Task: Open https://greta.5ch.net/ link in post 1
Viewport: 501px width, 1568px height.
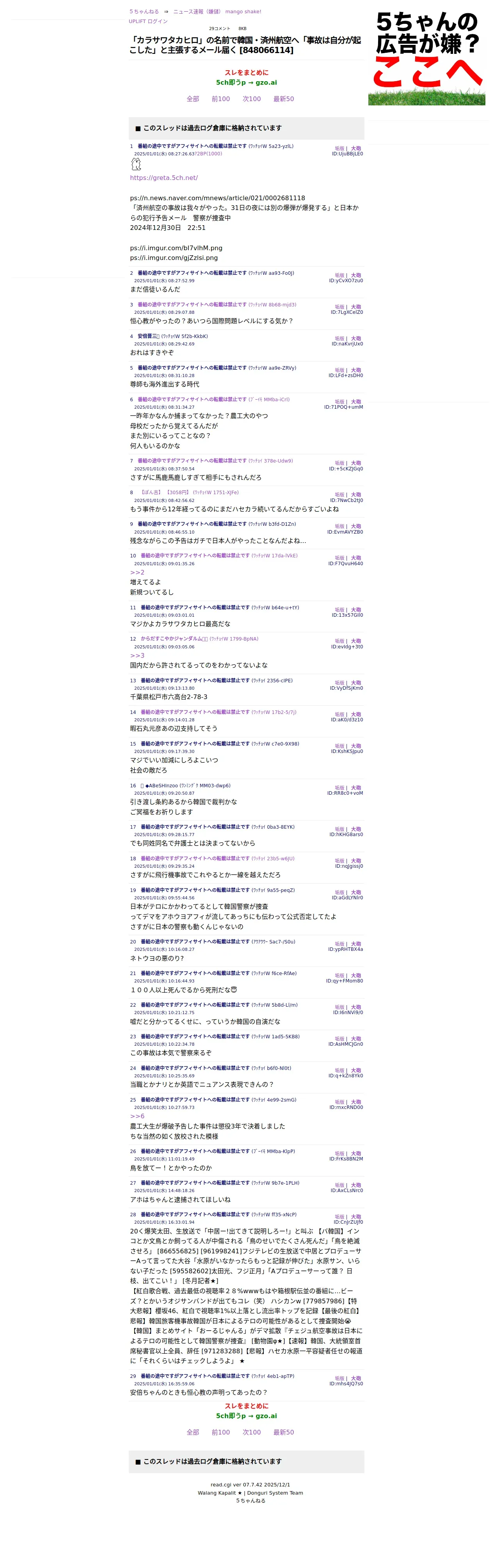Action: [164, 178]
